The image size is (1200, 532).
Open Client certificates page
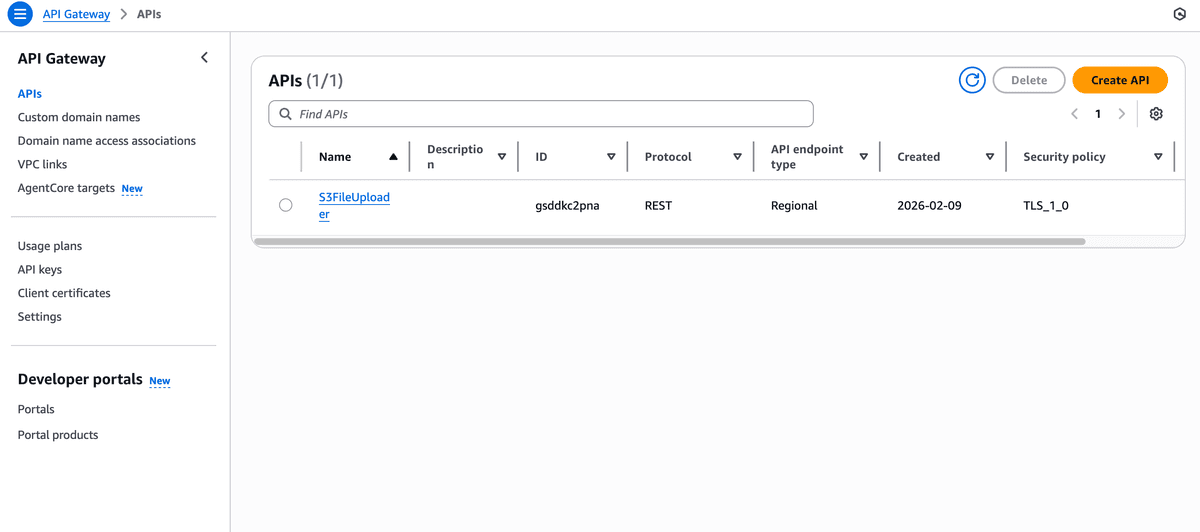point(64,293)
